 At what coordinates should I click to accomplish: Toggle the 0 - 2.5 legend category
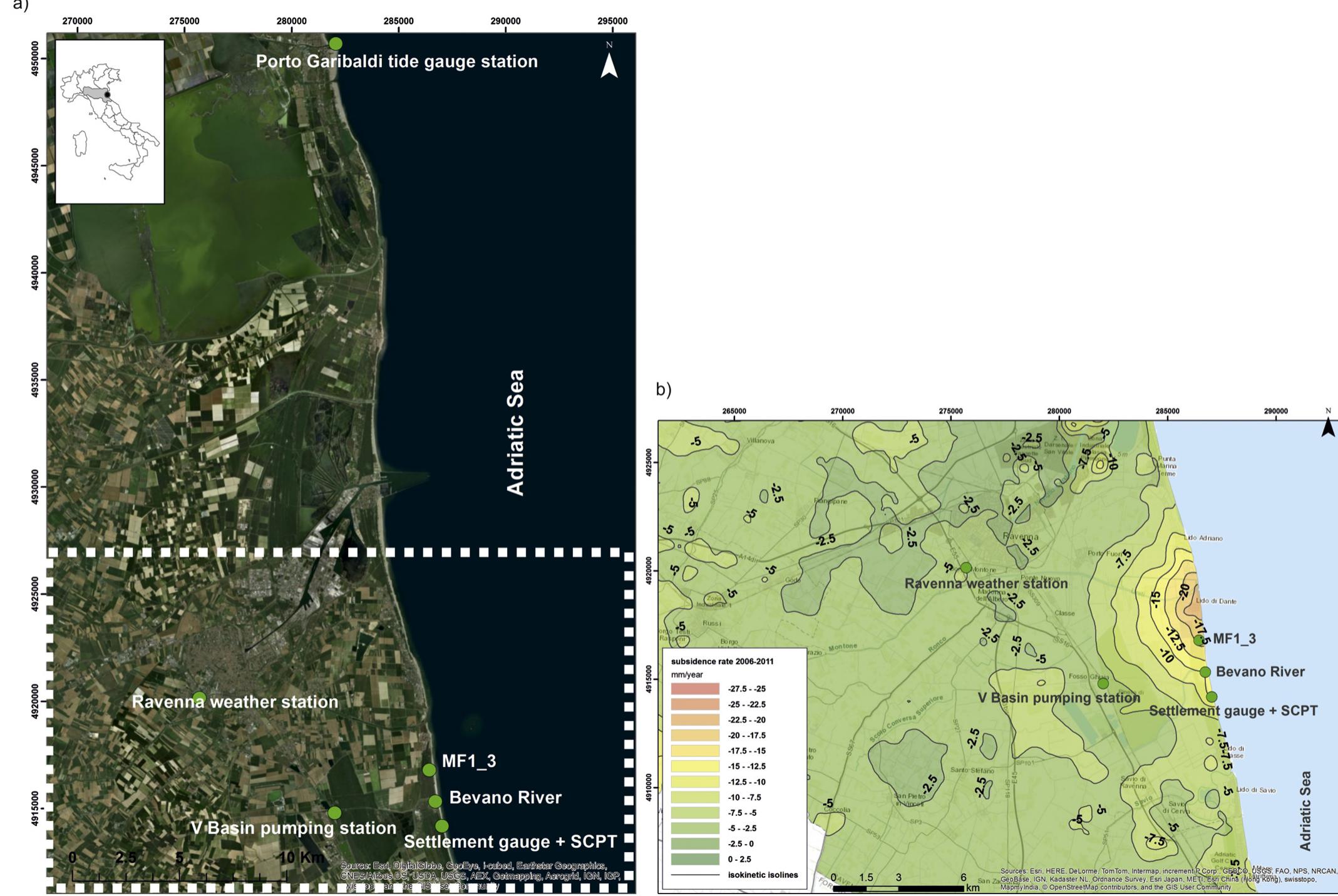click(x=695, y=859)
